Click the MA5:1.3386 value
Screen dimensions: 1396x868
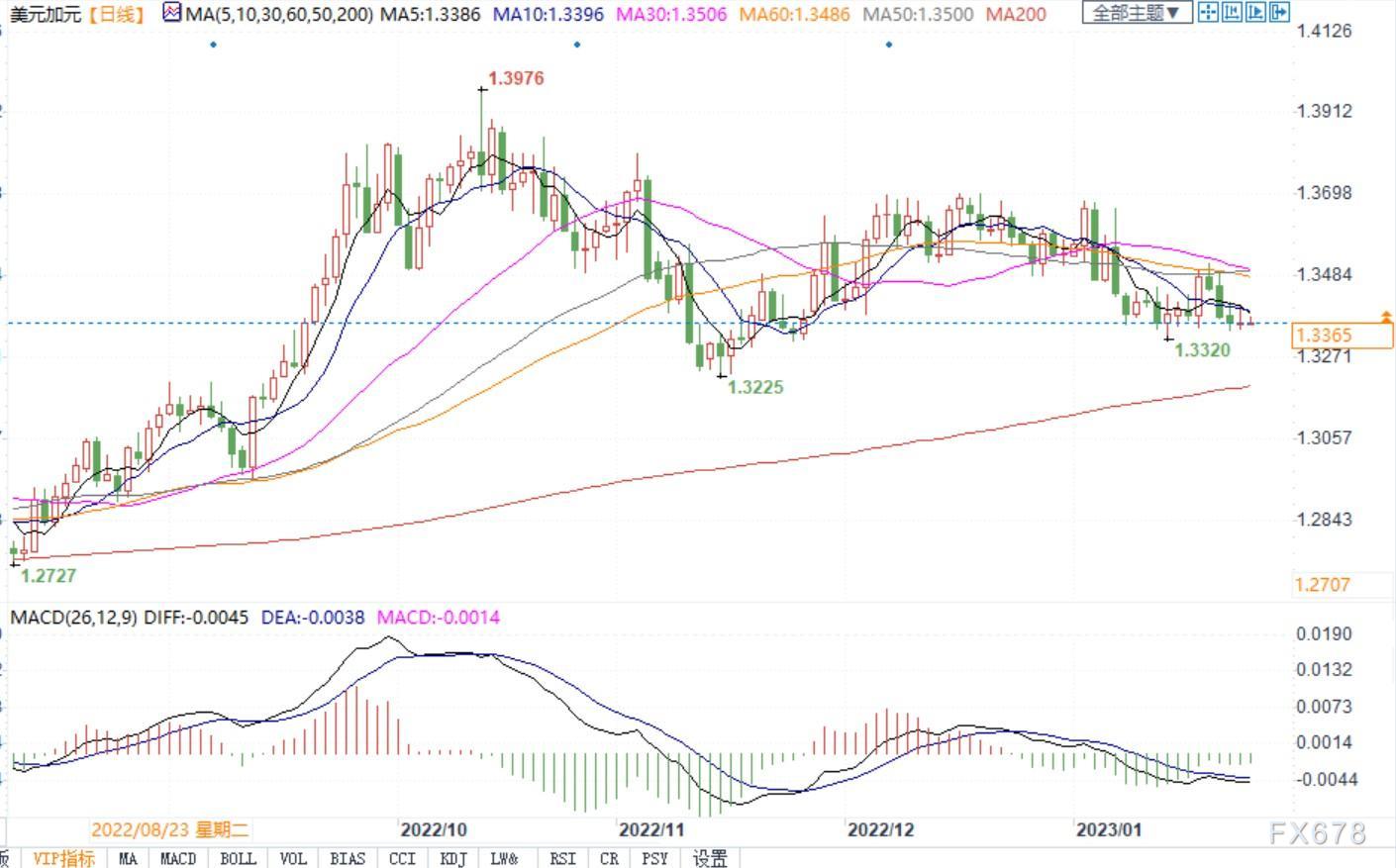coord(430,14)
